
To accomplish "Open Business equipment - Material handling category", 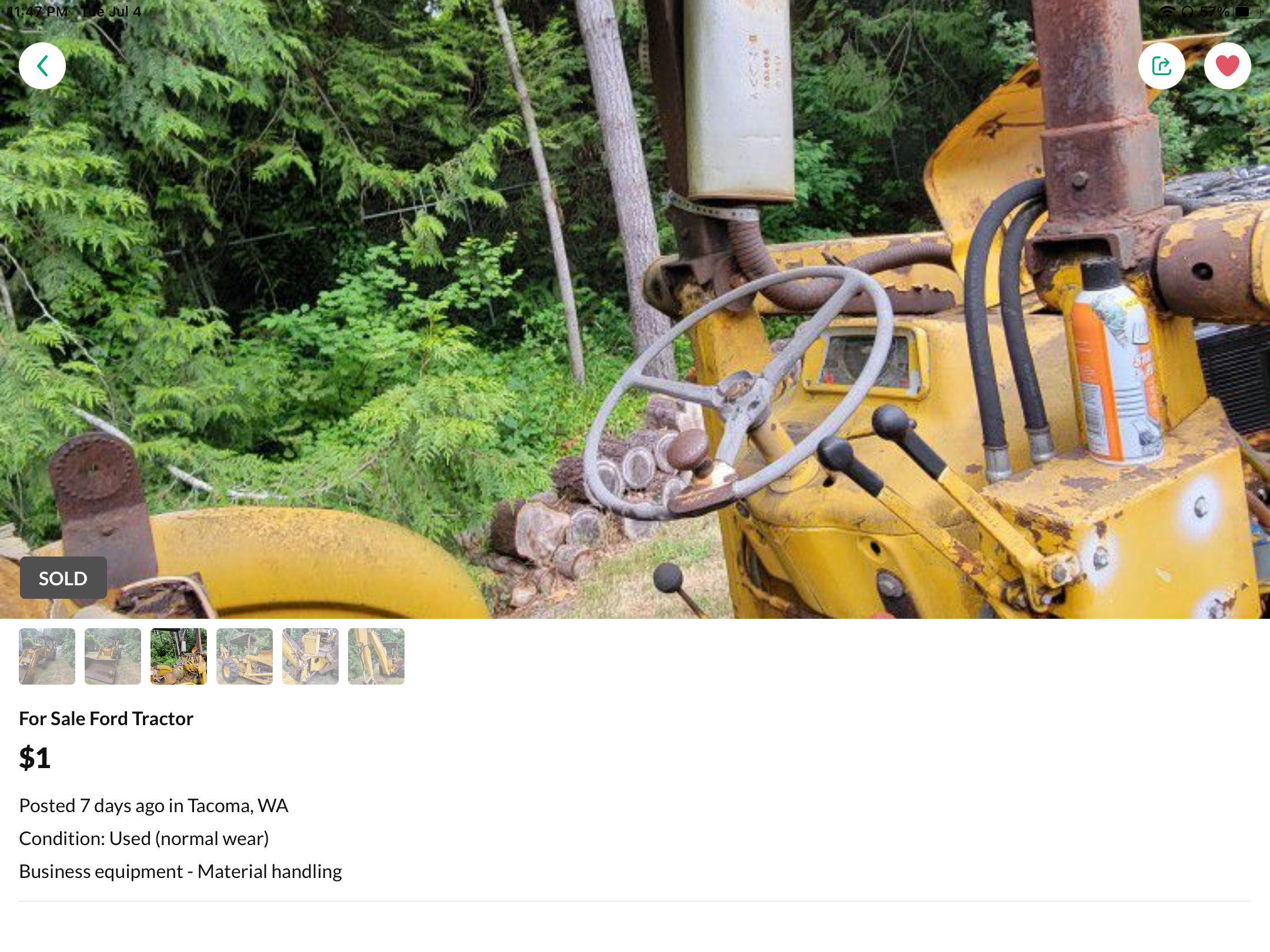I will pyautogui.click(x=181, y=871).
